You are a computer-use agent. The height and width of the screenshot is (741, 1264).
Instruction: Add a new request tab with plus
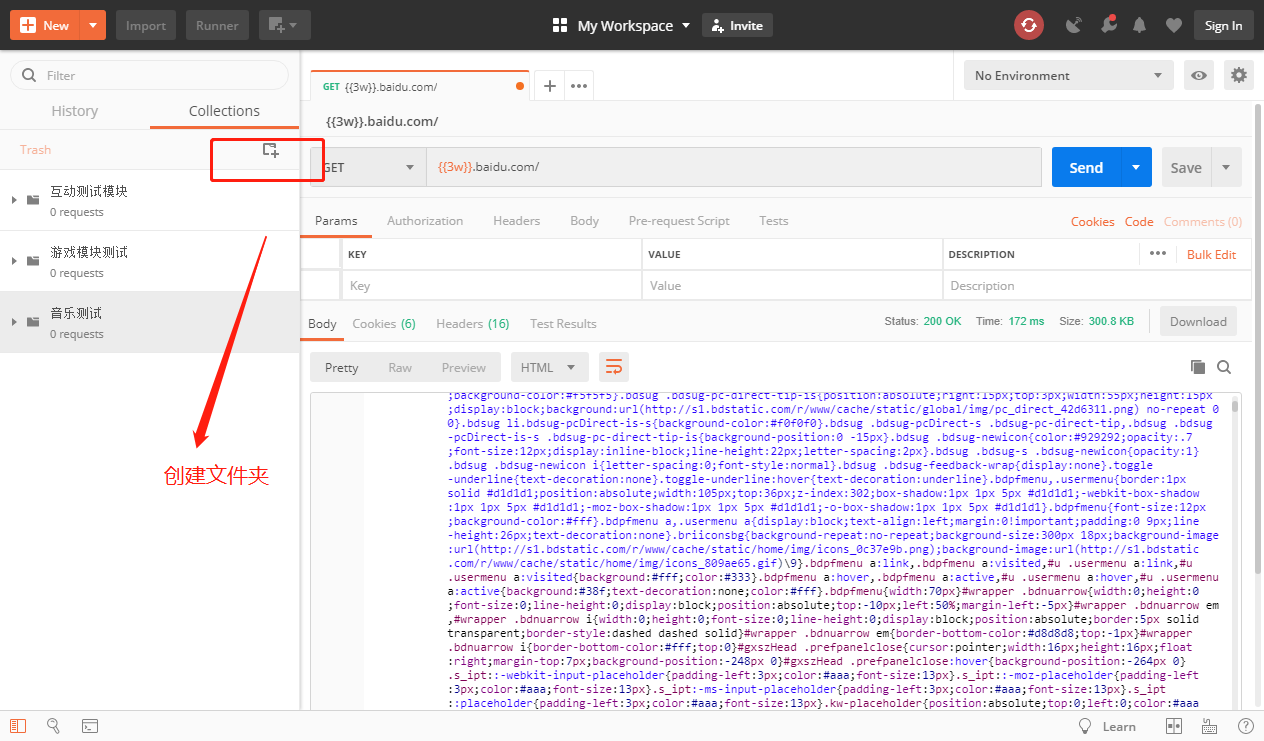click(x=549, y=86)
